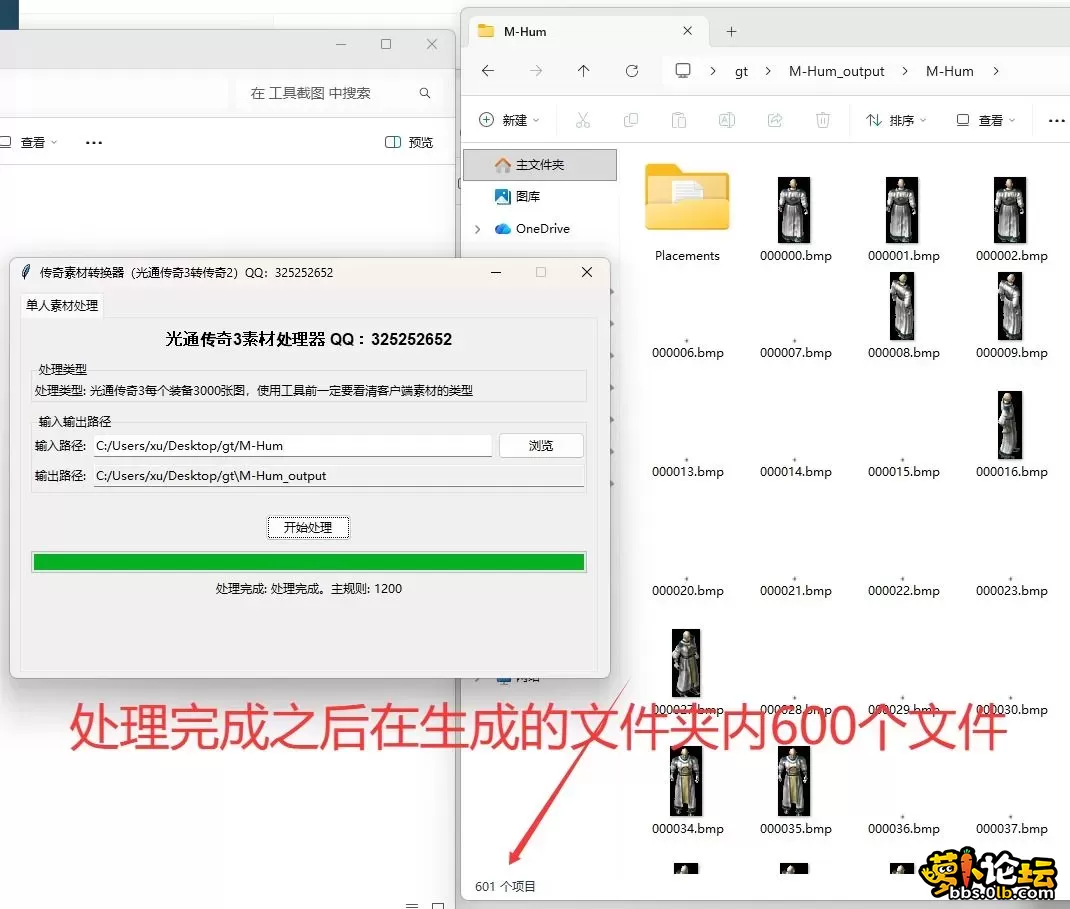The height and width of the screenshot is (909, 1070).
Task: Click the green progress bar
Action: (x=308, y=561)
